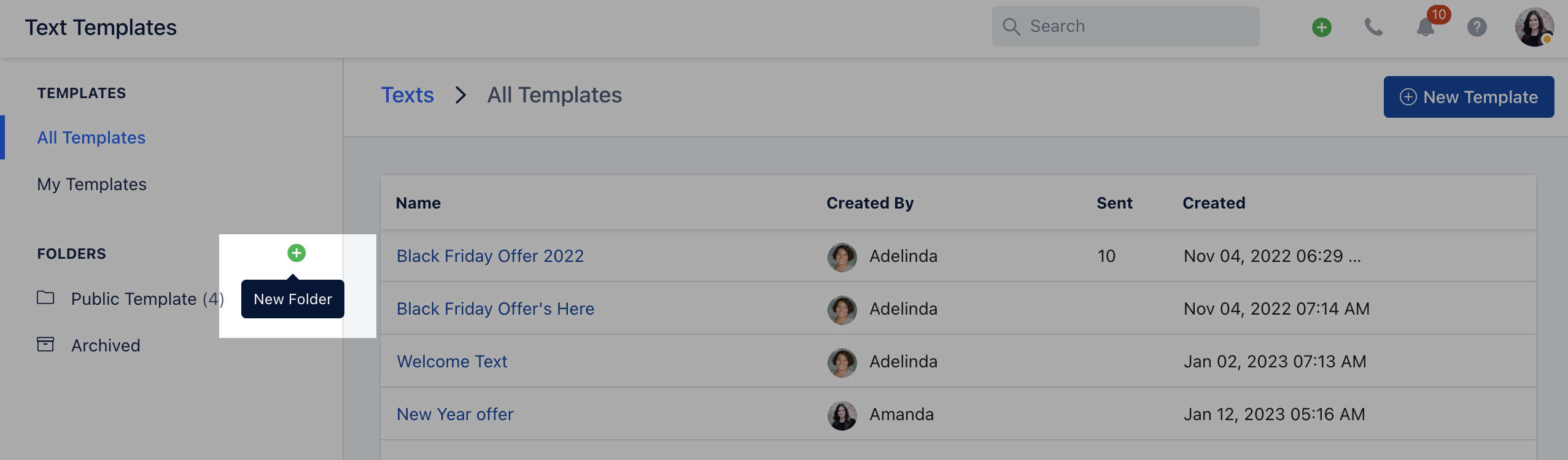Screen dimensions: 1568x460
Task: Open New Year offer template
Action: coord(455,414)
